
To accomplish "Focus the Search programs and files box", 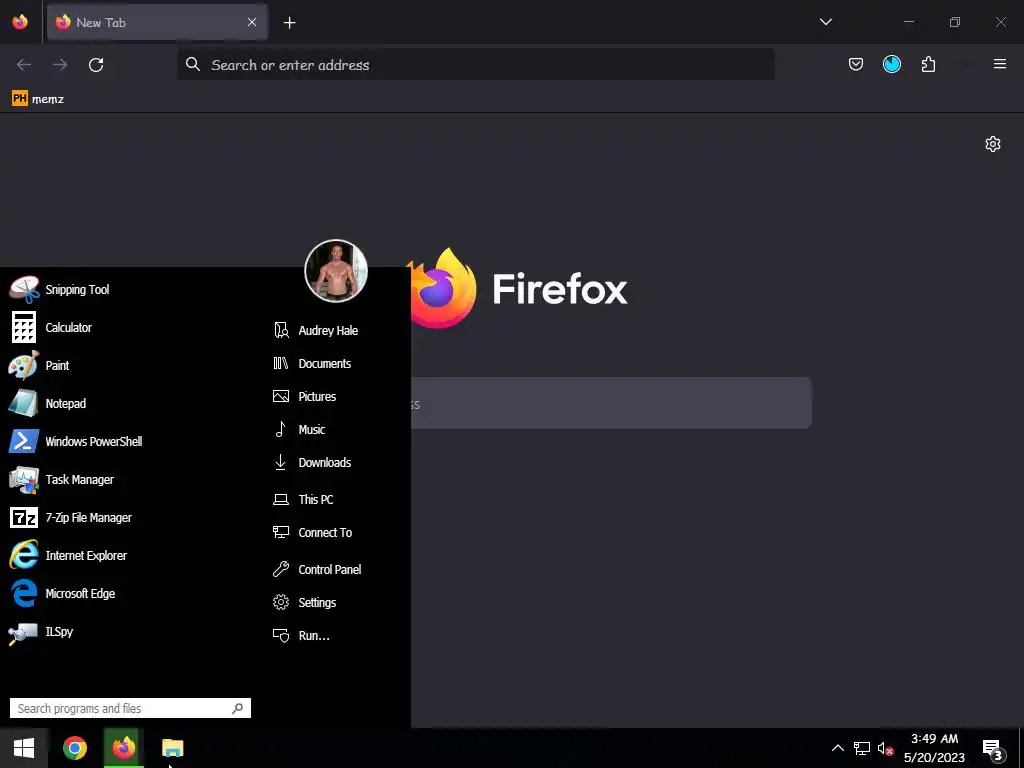I will tap(130, 708).
